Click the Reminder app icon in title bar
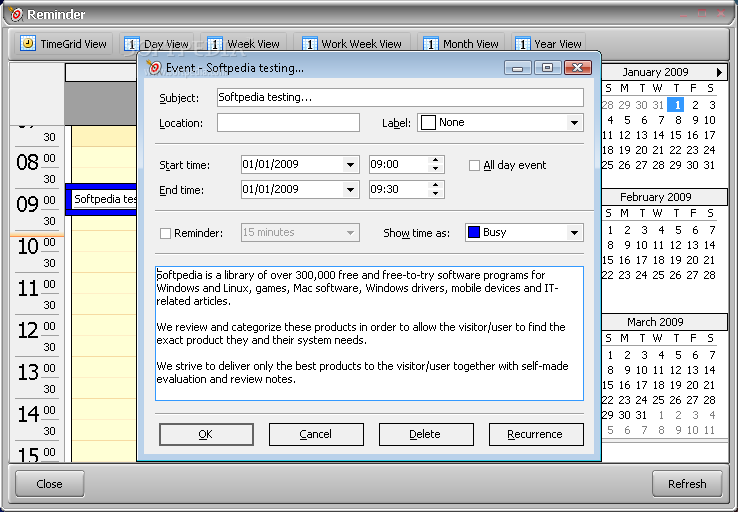This screenshot has width=738, height=512. click(x=16, y=14)
